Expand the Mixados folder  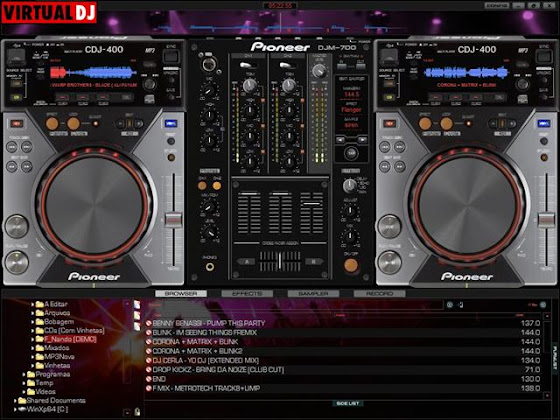(32, 348)
